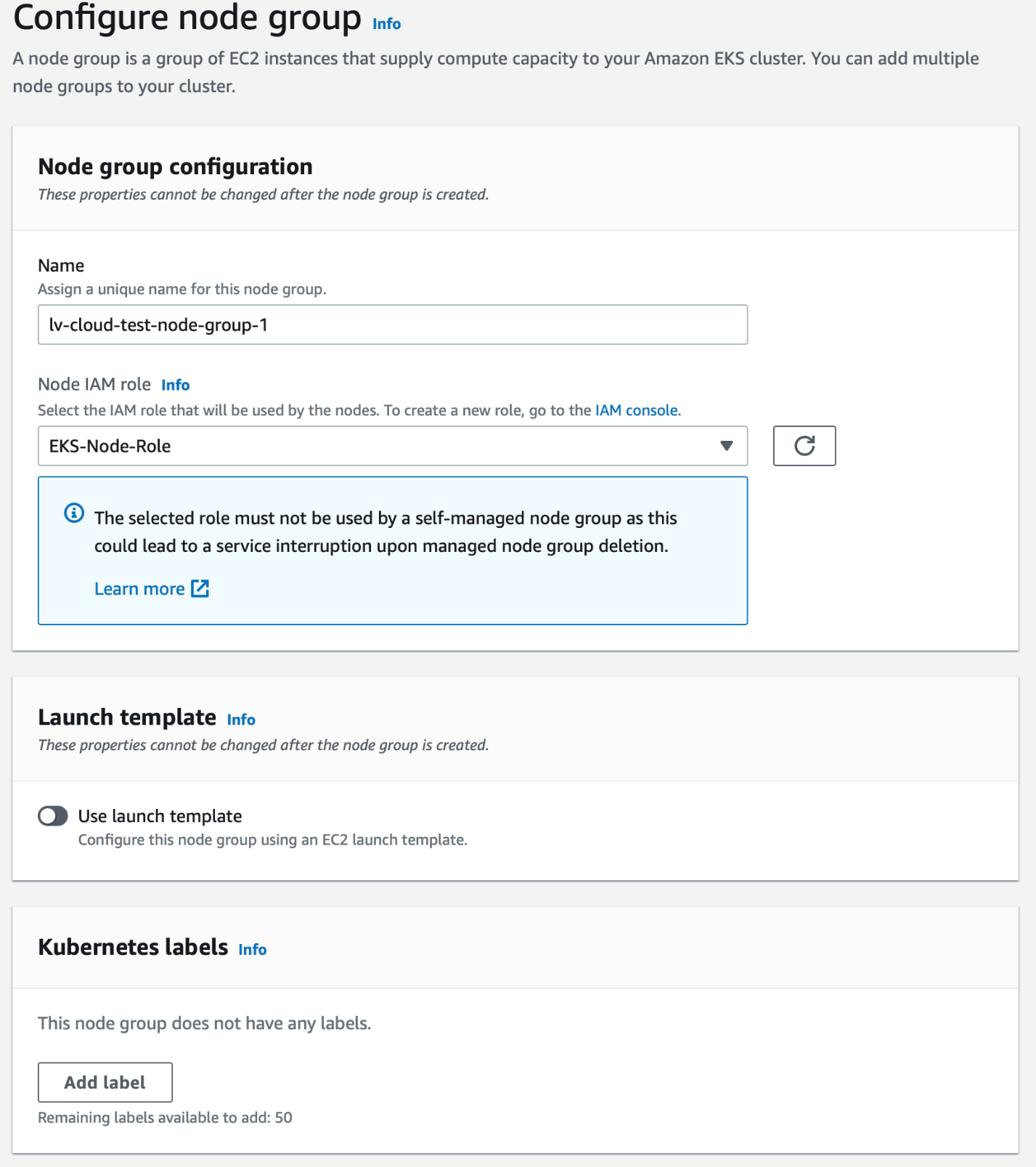The height and width of the screenshot is (1167, 1036).
Task: Open Info next to Node IAM role
Action: click(175, 385)
